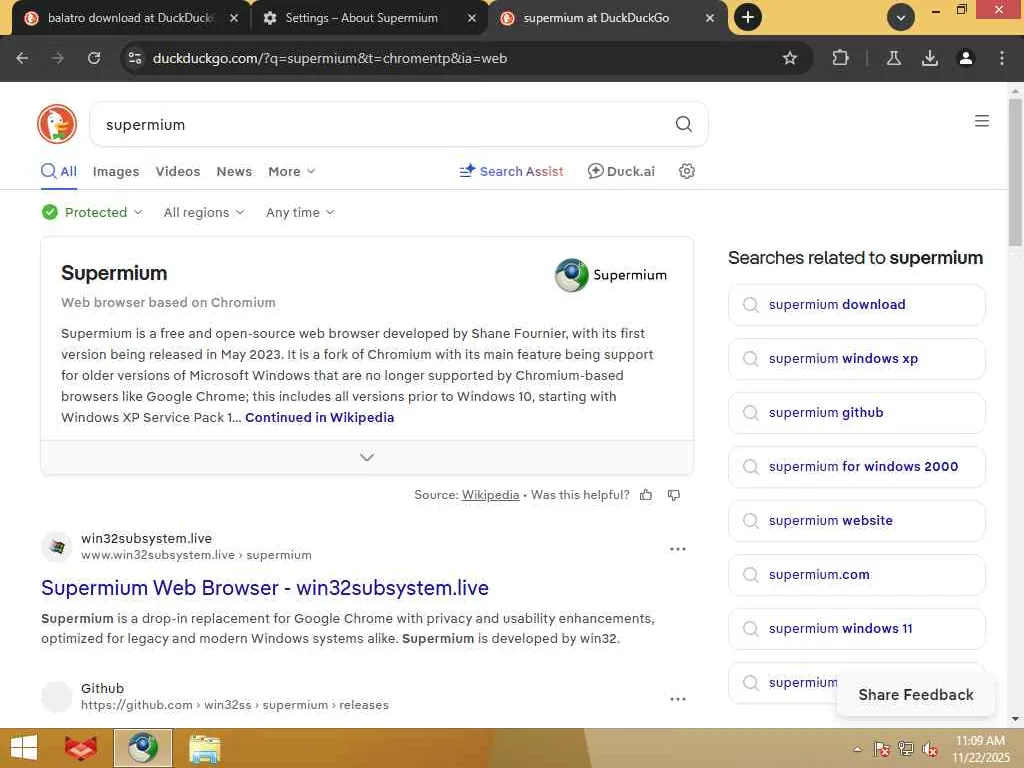Image resolution: width=1024 pixels, height=768 pixels.
Task: Expand the Supermium info box chevron
Action: tap(367, 457)
